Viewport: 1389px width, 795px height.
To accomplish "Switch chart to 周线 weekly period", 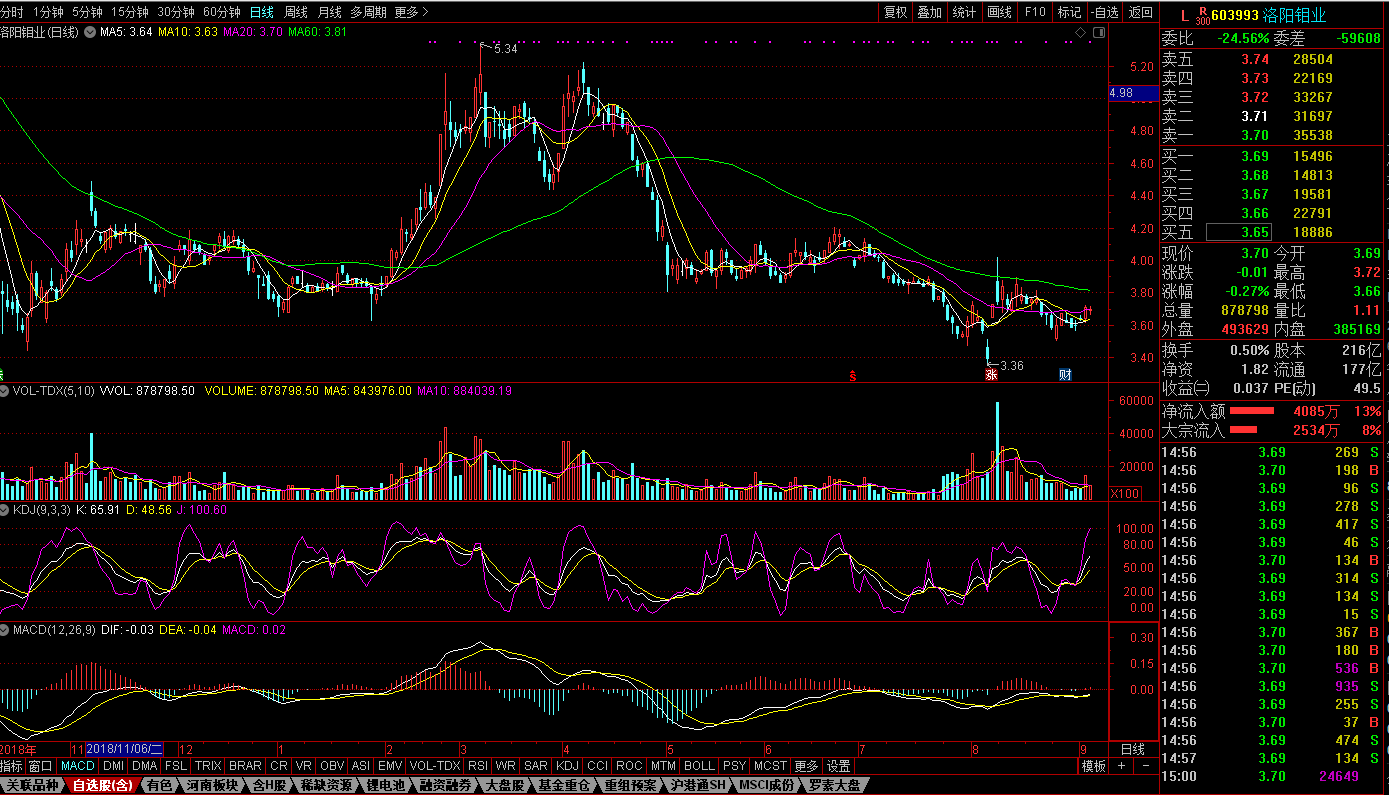I will 296,12.
